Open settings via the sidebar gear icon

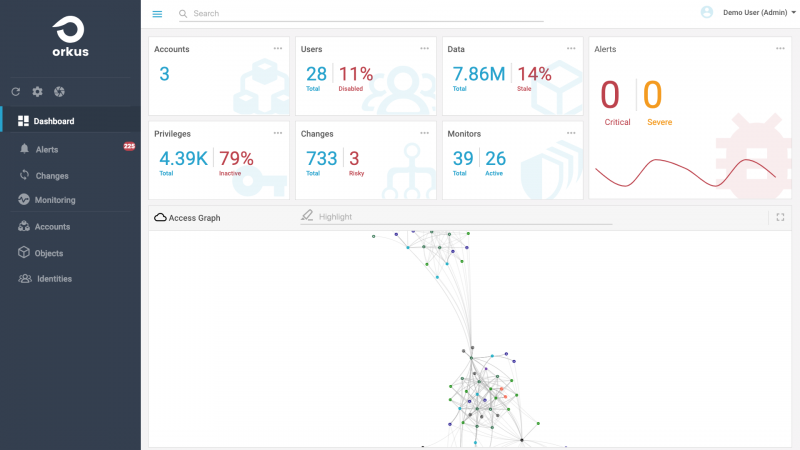click(37, 92)
